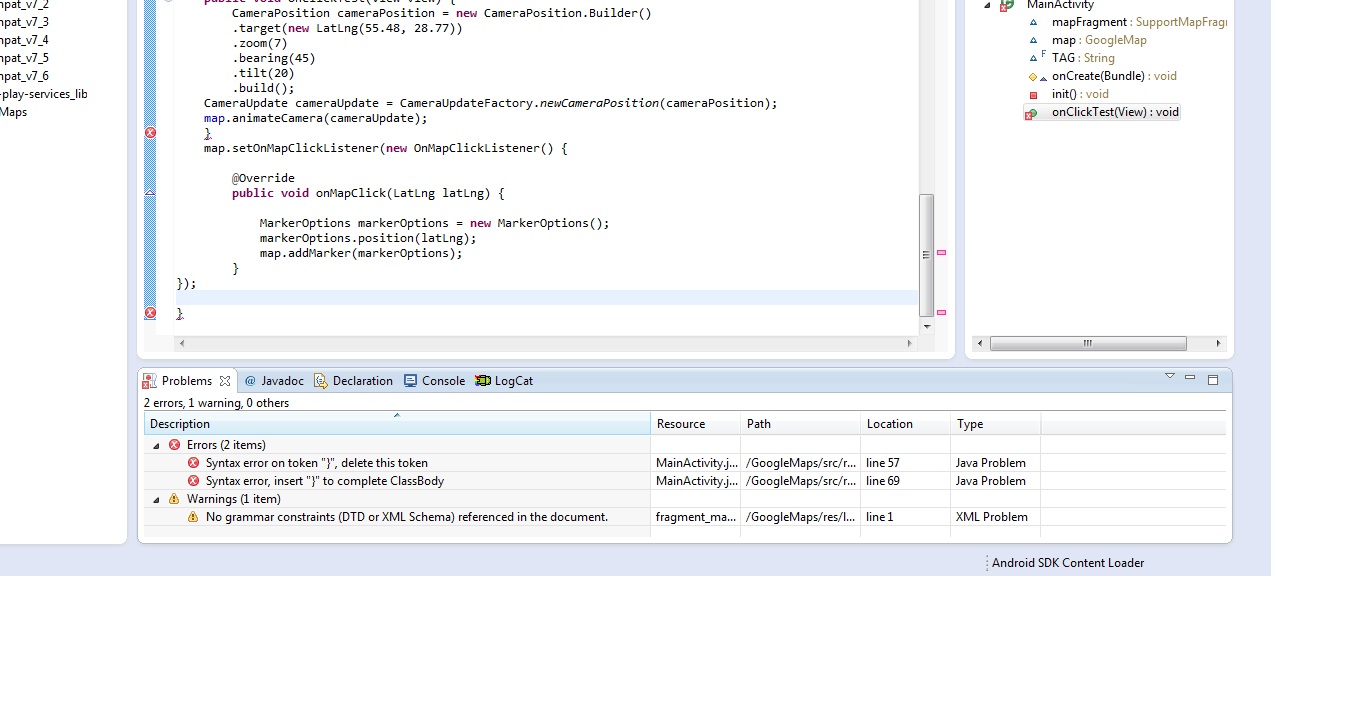
Task: Sort problems by Description column
Action: point(397,424)
